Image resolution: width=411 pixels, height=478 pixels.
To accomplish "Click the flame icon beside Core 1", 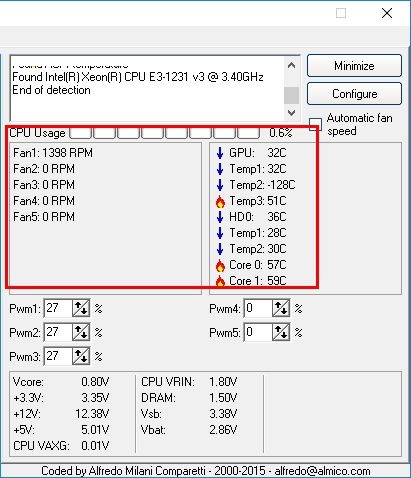I will (220, 282).
